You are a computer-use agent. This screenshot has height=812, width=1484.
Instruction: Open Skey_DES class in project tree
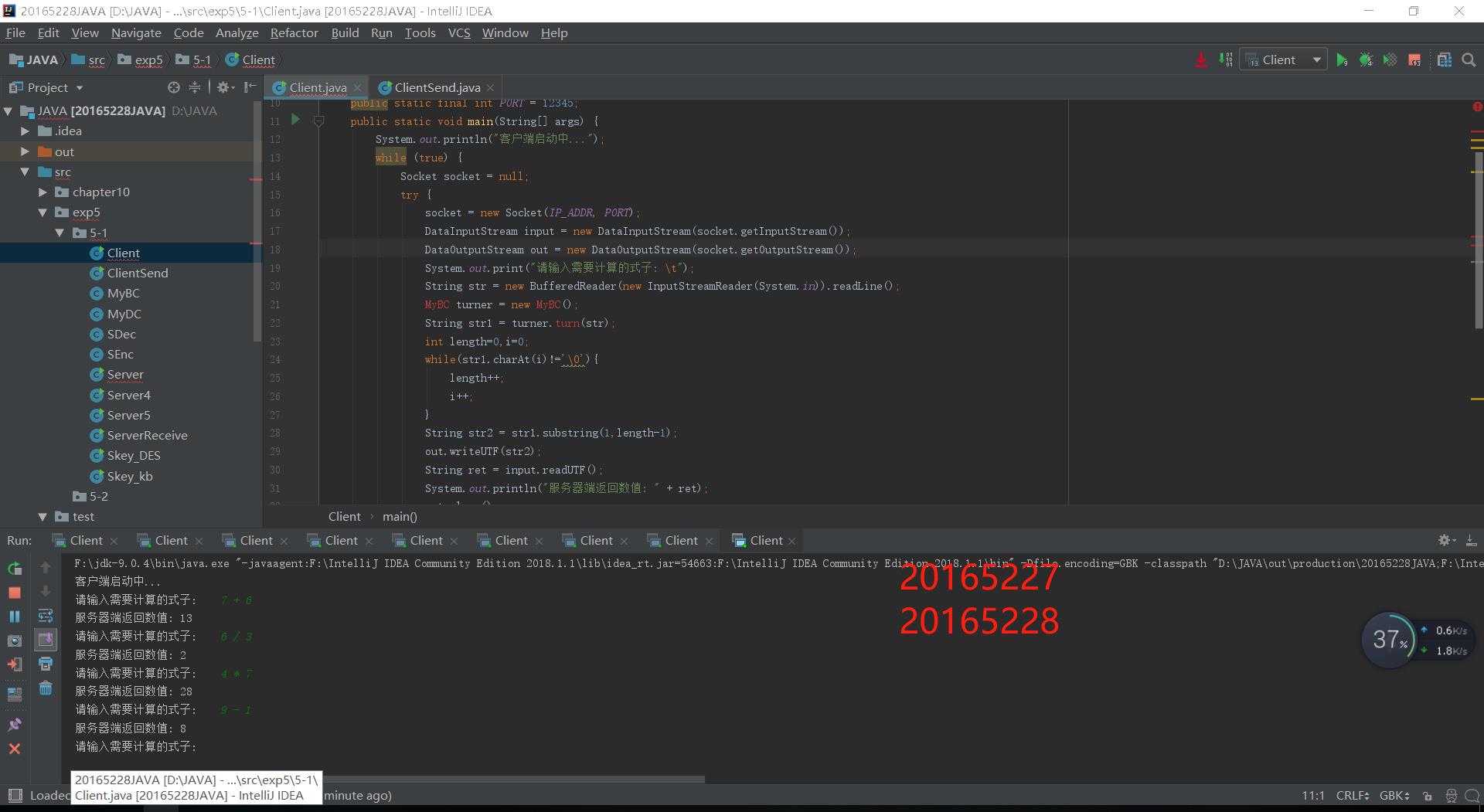tap(133, 456)
